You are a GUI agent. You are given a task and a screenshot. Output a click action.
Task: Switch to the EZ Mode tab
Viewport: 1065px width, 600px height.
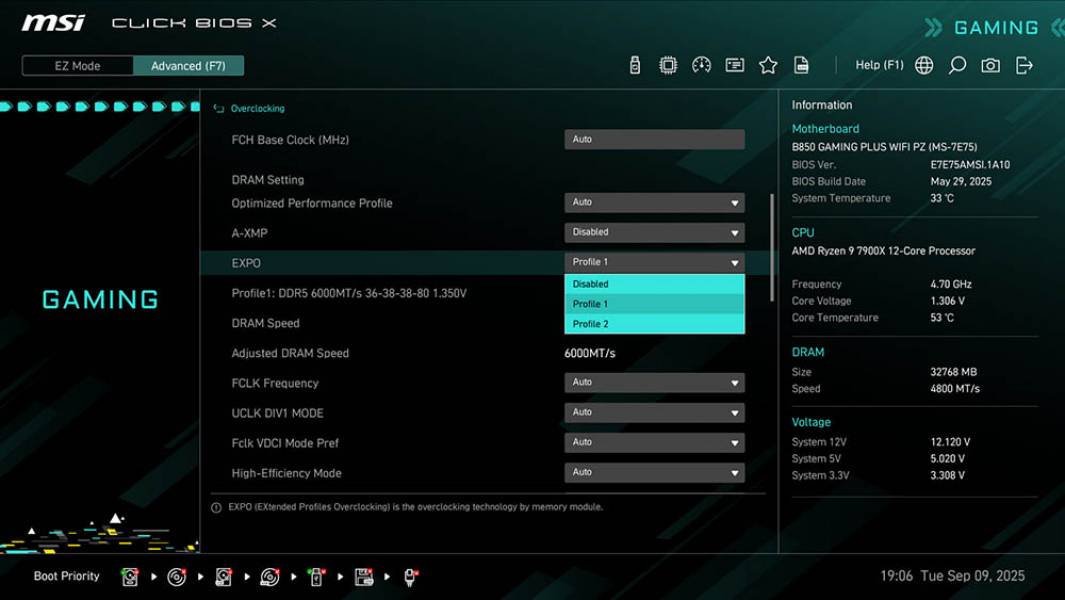tap(76, 65)
